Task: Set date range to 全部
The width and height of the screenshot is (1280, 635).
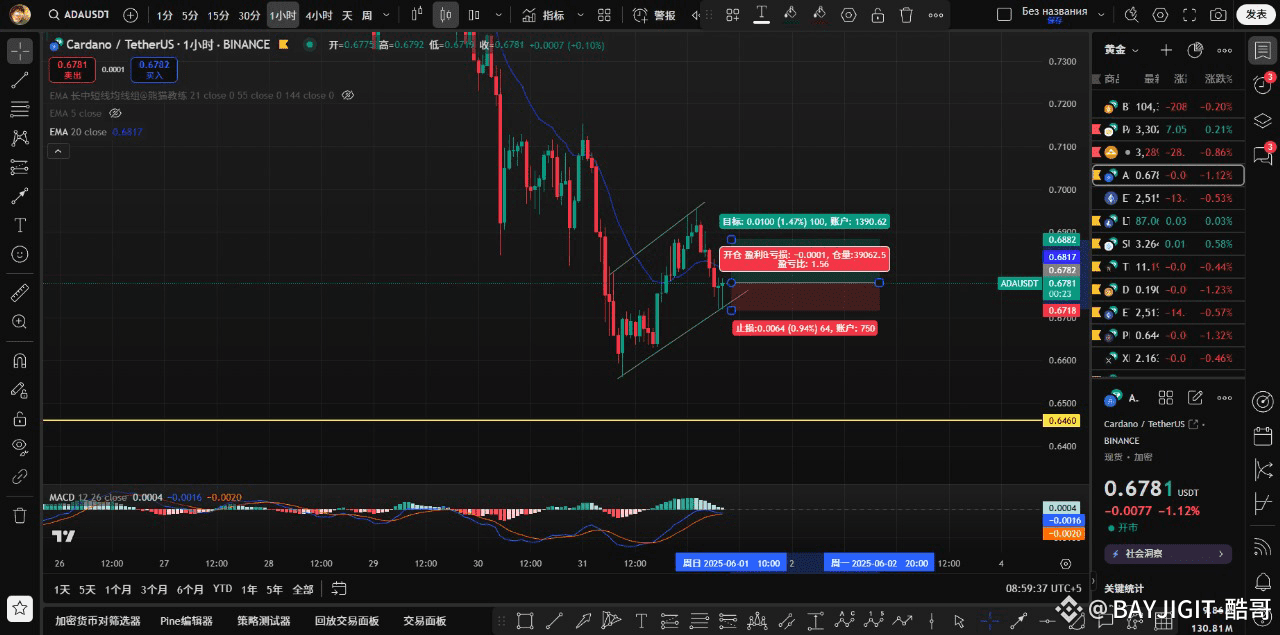Action: [x=303, y=589]
